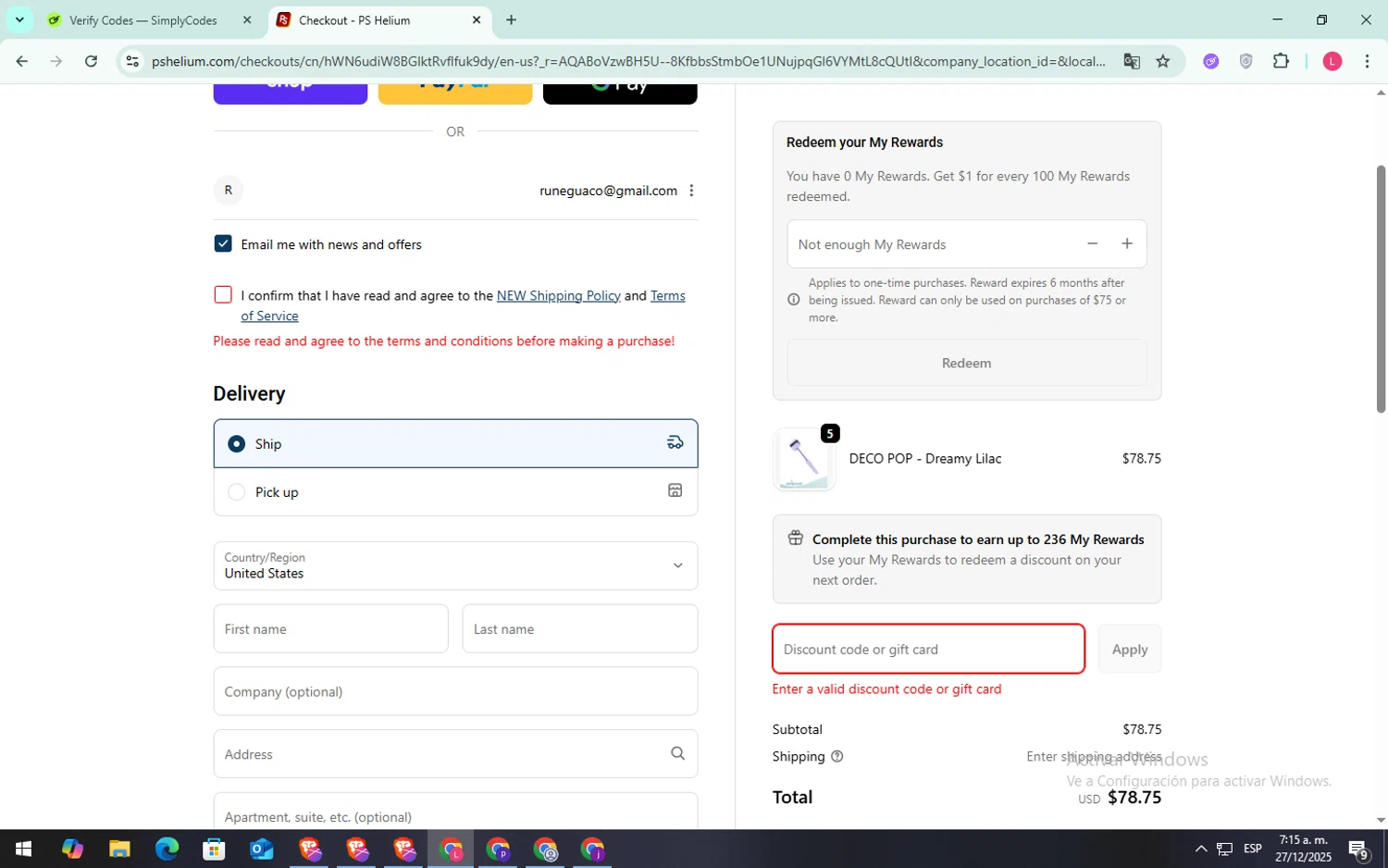
Task: View site information icon in address bar
Action: pos(132,61)
